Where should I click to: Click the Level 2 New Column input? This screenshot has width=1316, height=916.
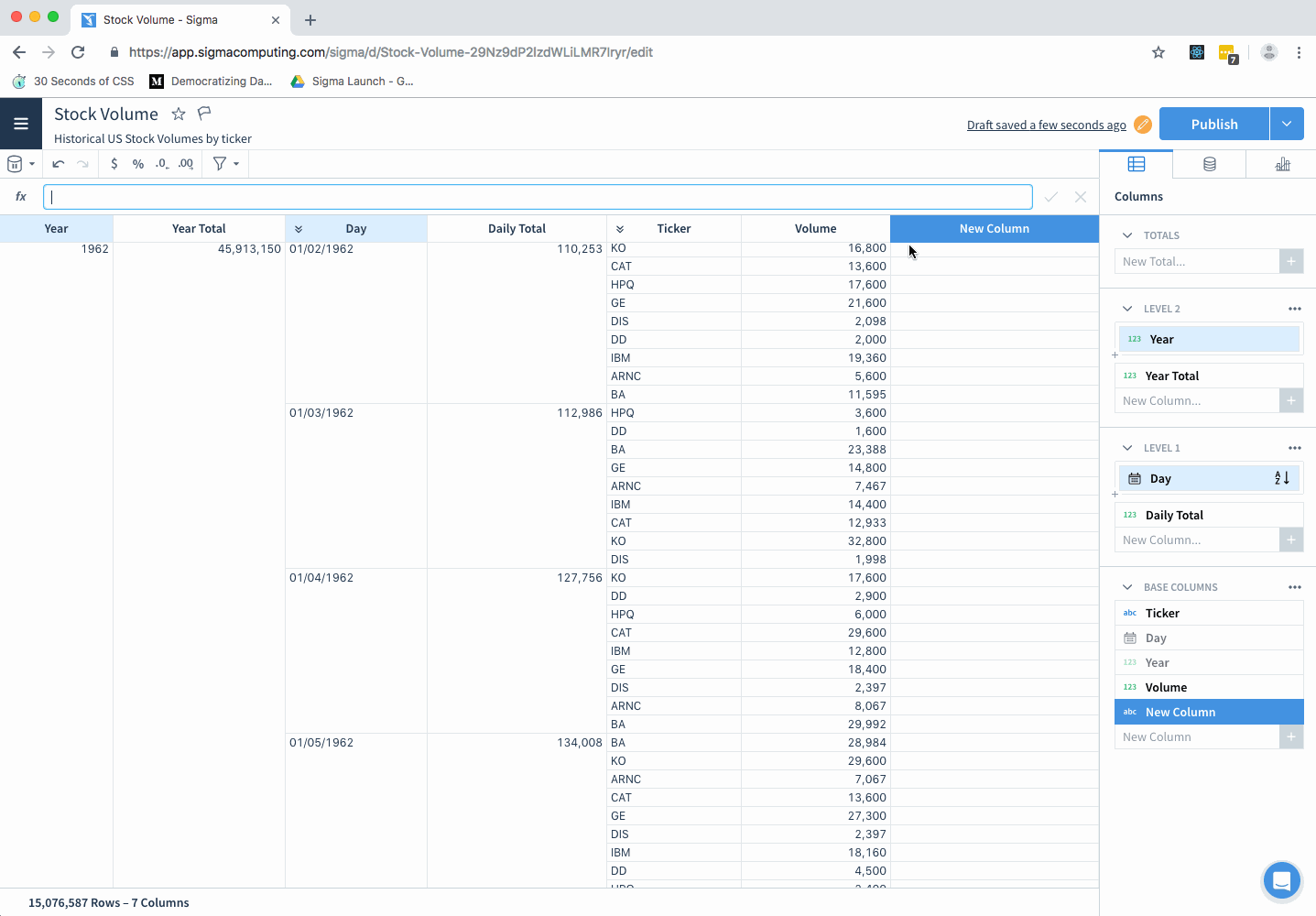tap(1197, 400)
